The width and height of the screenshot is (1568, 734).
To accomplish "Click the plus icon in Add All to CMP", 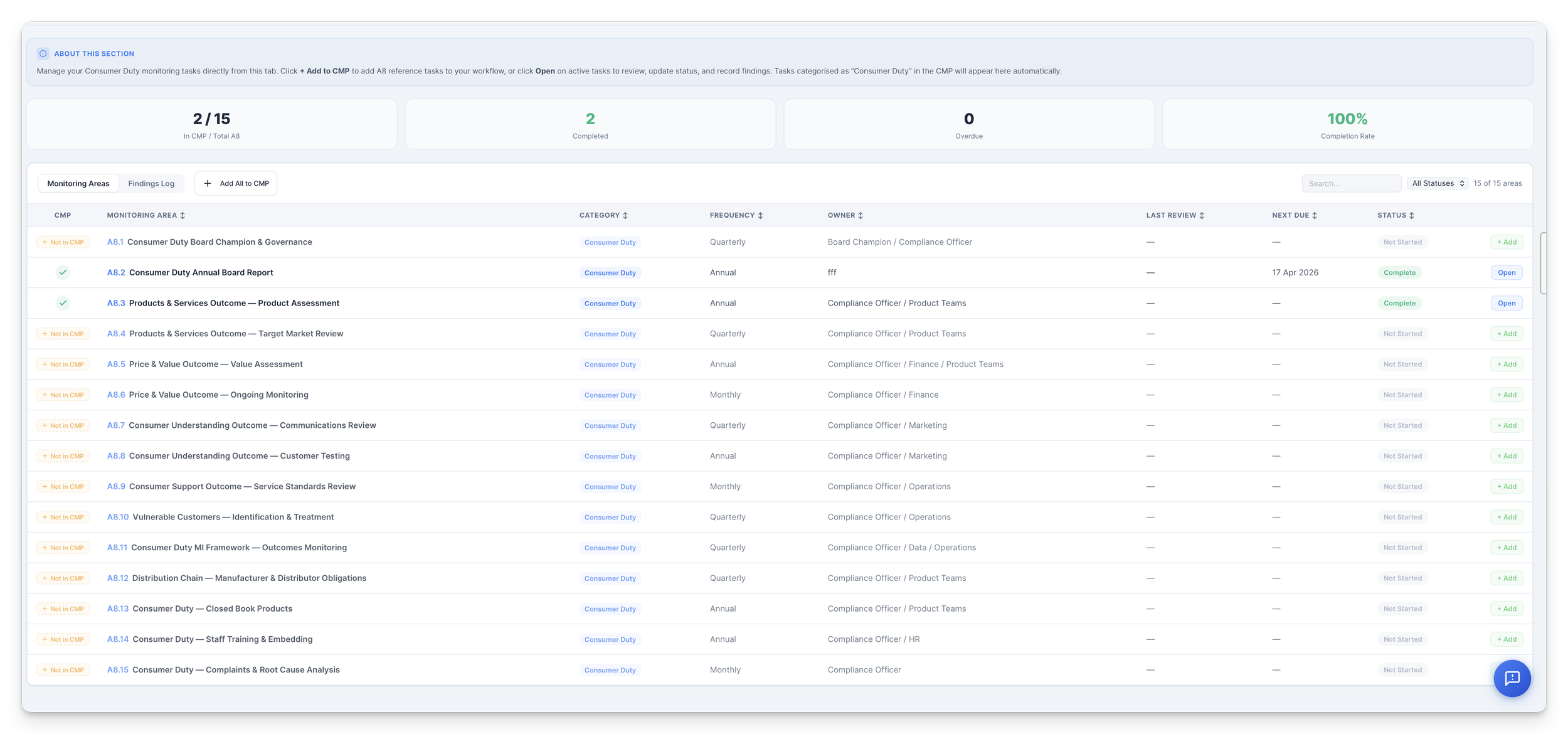I will (208, 184).
